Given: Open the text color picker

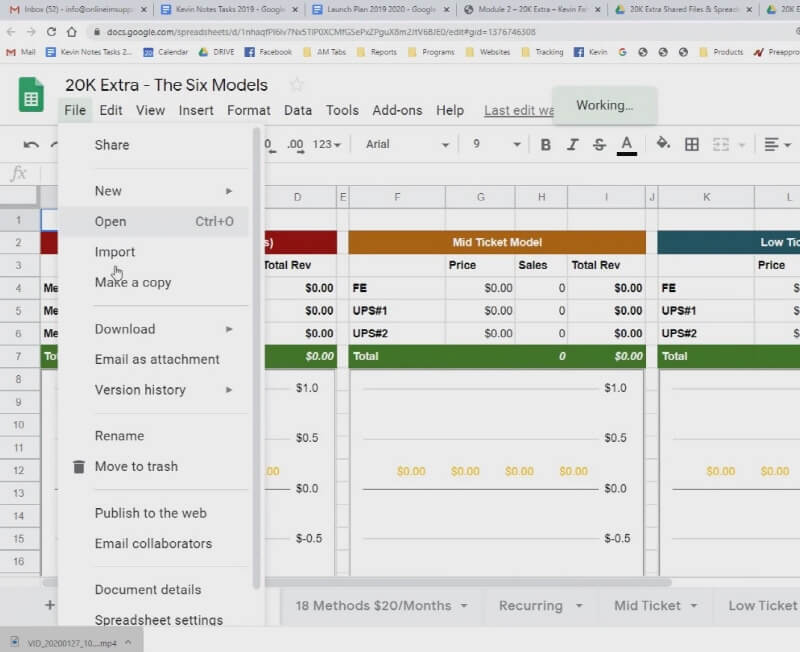Looking at the screenshot, I should pyautogui.click(x=627, y=145).
